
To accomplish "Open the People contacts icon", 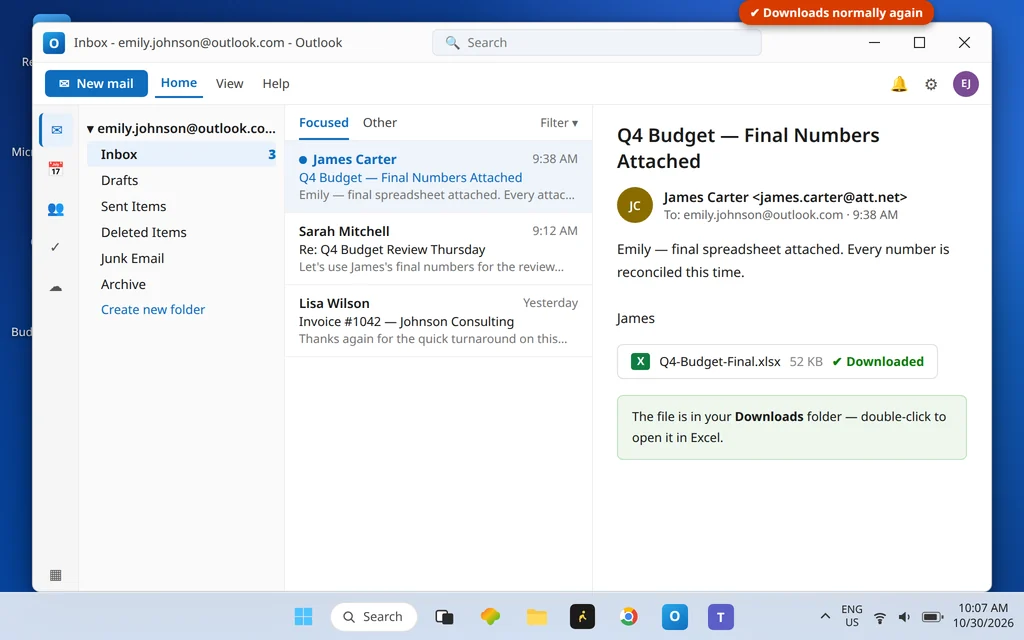I will pos(56,209).
